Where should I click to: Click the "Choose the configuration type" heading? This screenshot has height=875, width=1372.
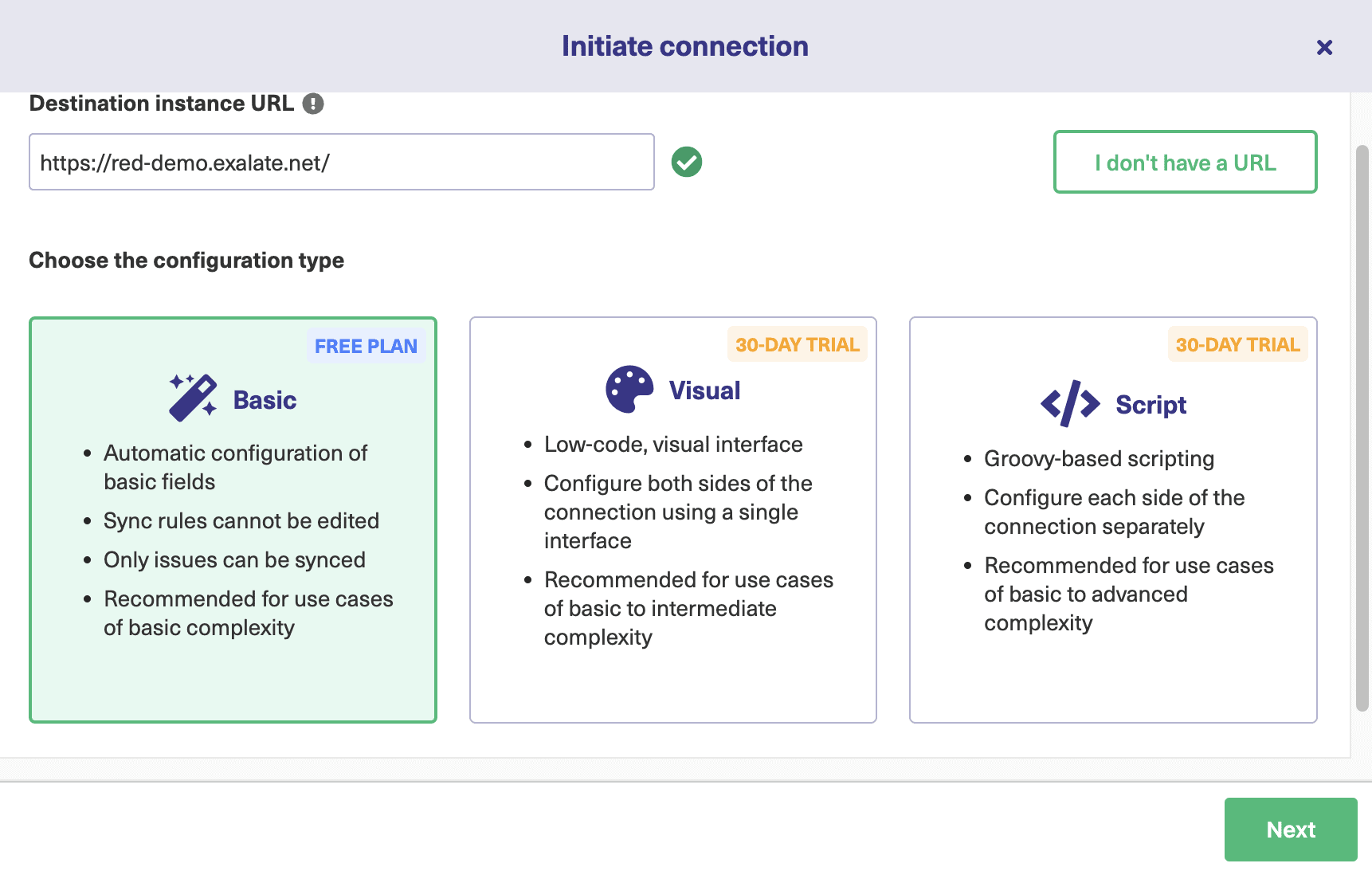(x=186, y=261)
